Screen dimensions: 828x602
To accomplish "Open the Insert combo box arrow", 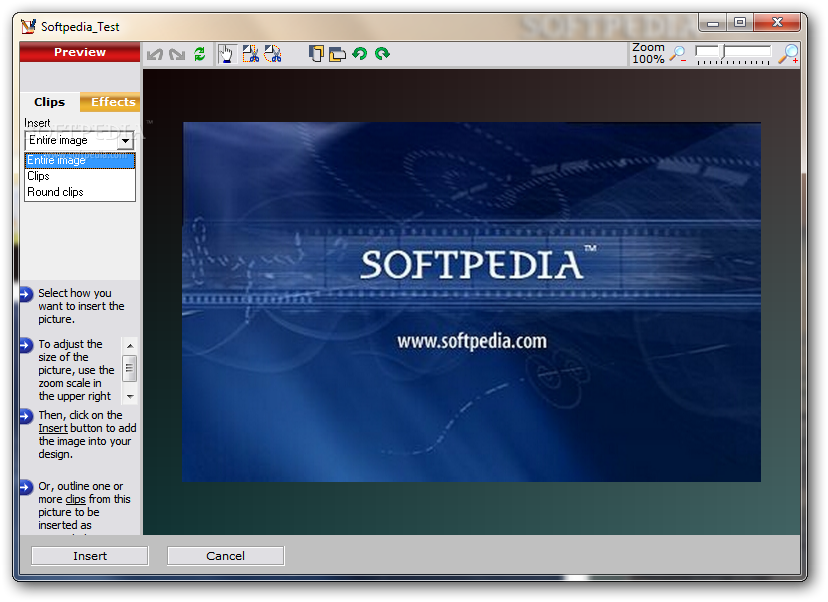I will coord(126,140).
